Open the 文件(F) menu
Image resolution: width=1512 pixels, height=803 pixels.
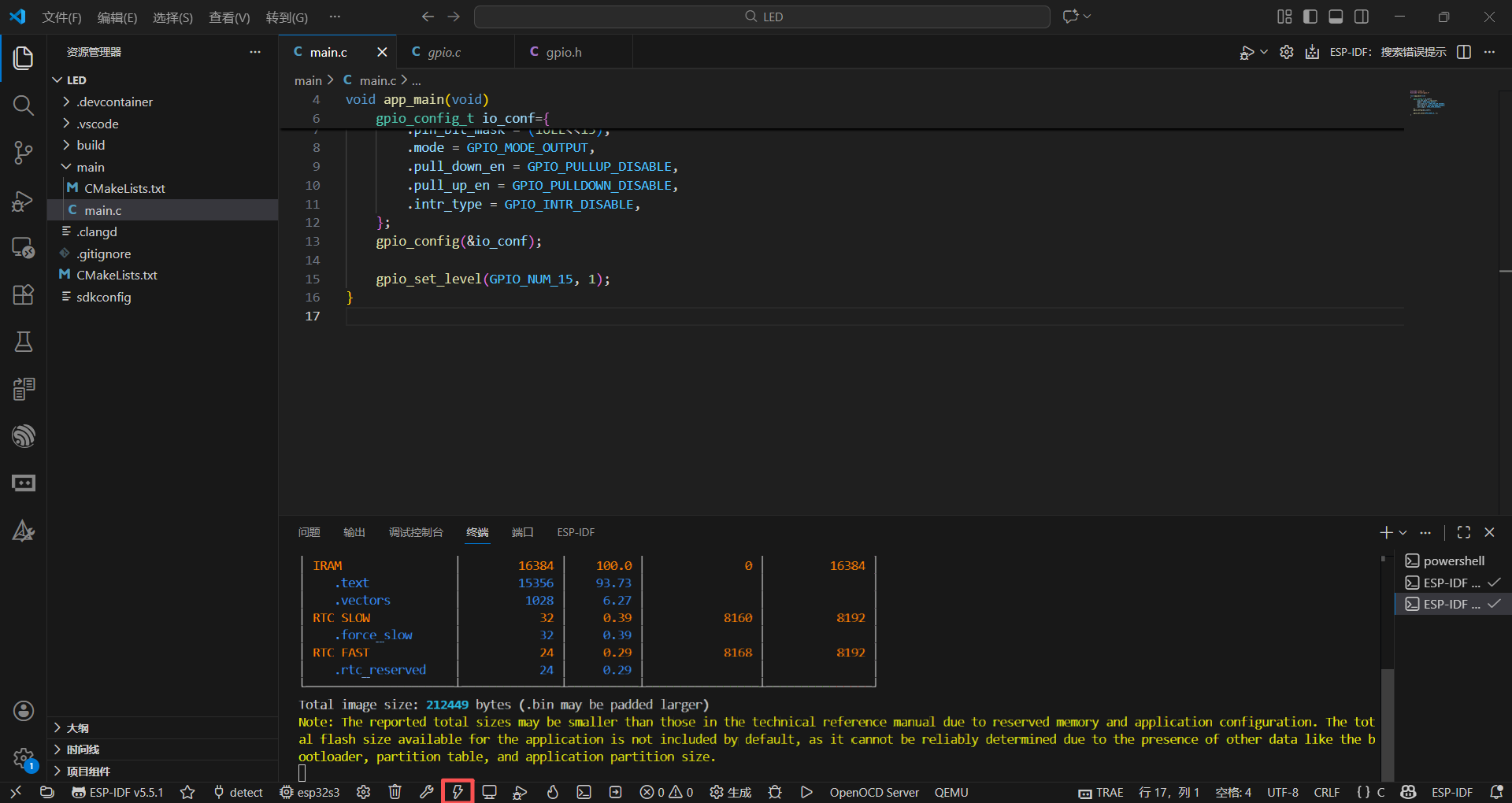[61, 17]
